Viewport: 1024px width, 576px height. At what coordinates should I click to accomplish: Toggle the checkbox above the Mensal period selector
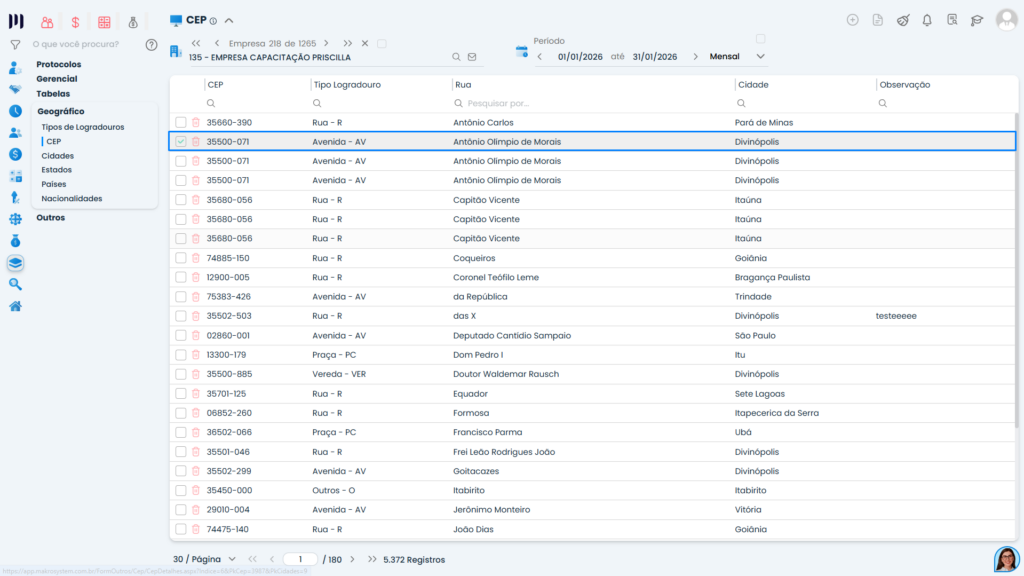point(760,39)
